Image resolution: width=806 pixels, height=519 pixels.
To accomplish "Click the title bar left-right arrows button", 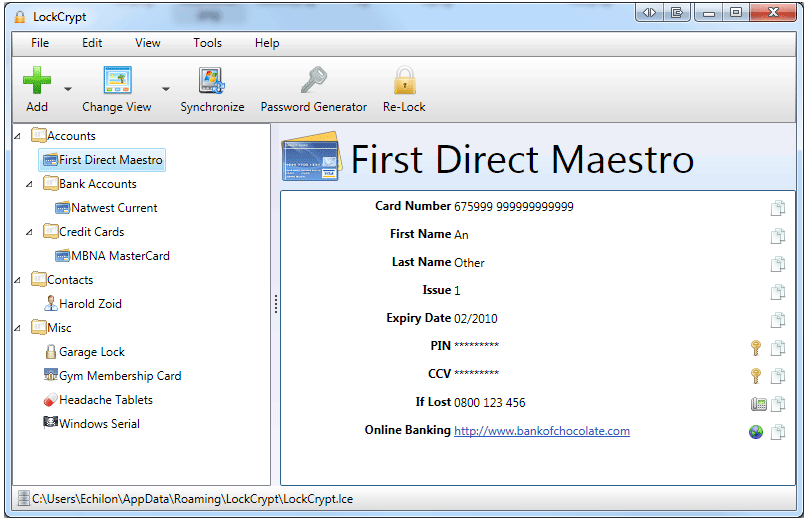I will click(650, 12).
